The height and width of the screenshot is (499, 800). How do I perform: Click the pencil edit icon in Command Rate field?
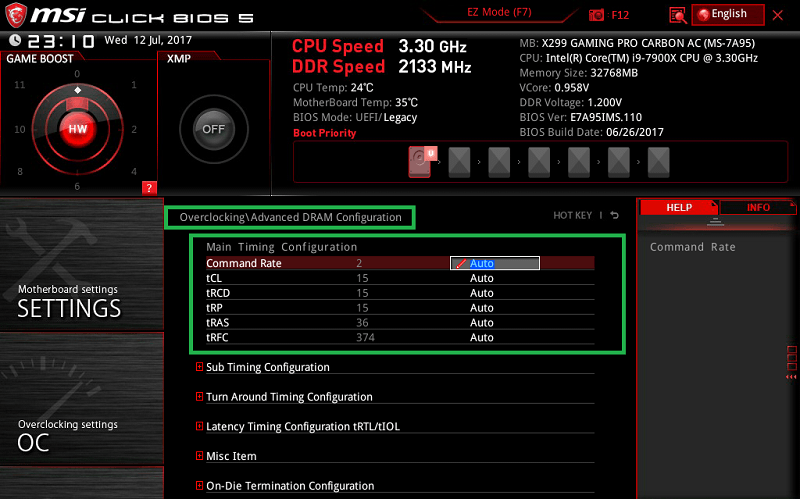(461, 264)
